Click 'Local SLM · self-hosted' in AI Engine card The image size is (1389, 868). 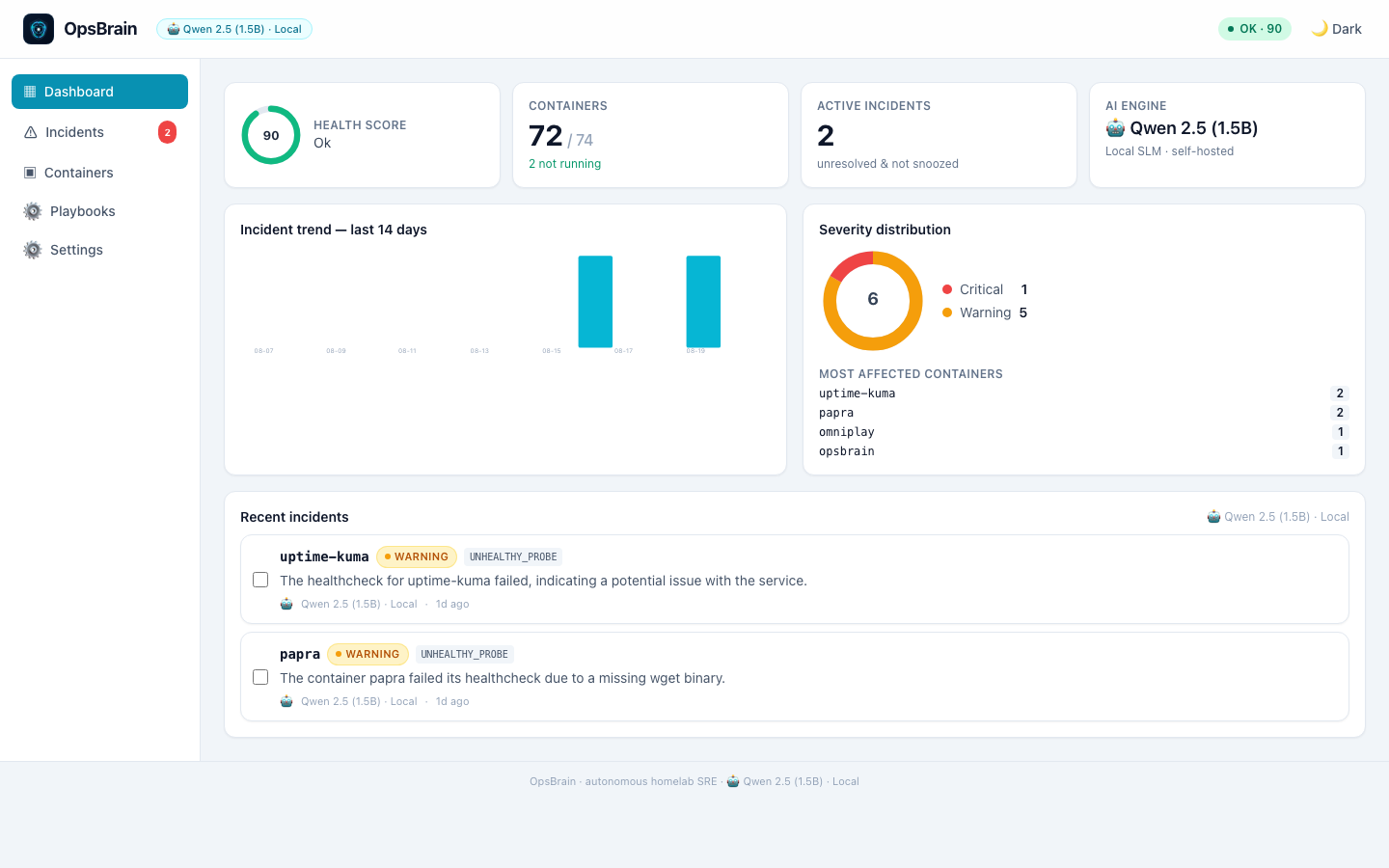point(1169,151)
